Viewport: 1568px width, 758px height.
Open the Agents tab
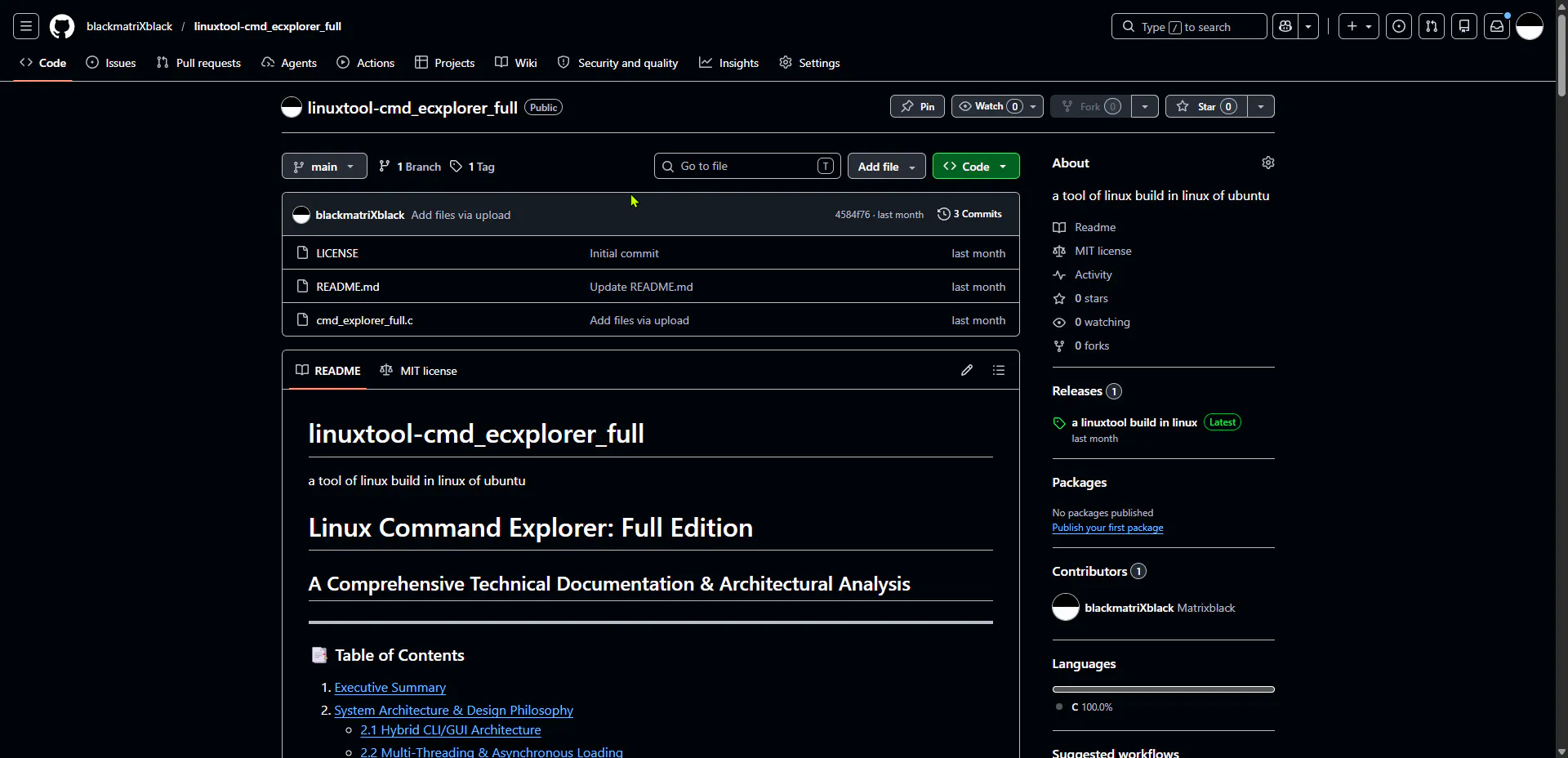pos(289,63)
